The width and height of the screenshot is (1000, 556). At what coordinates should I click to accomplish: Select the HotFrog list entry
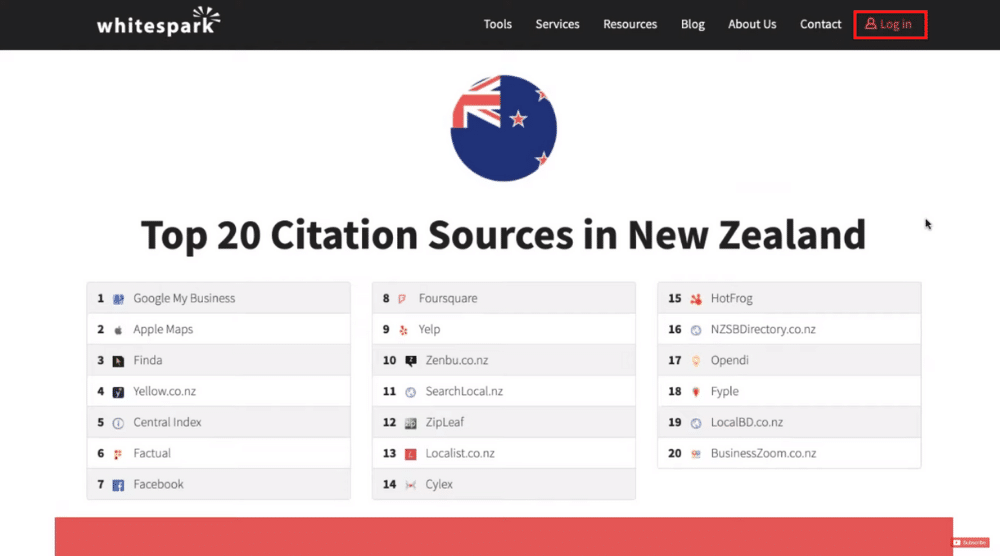pyautogui.click(x=789, y=298)
